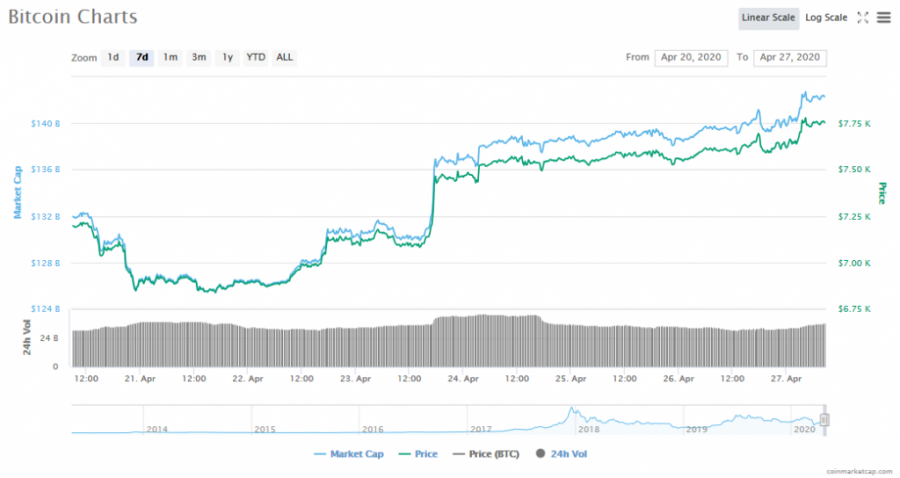This screenshot has width=900, height=478.
Task: Open the chart hamburger menu
Action: pos(884,18)
